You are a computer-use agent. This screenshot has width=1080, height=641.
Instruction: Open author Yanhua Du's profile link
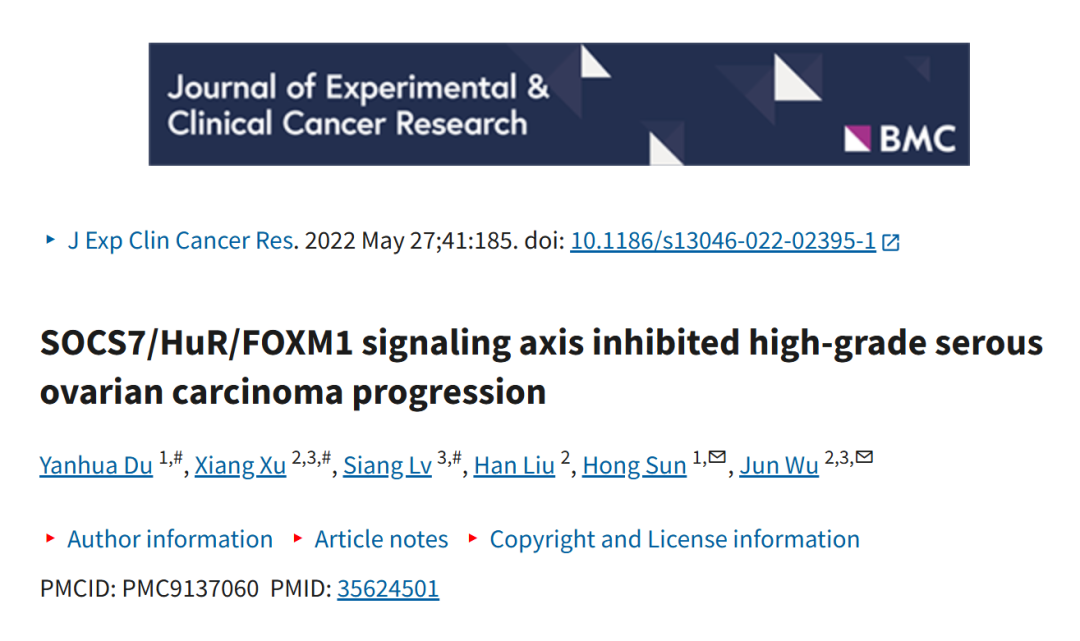(x=96, y=465)
